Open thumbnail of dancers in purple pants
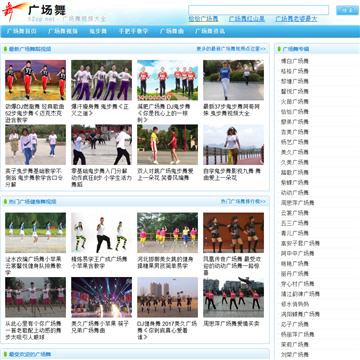The height and width of the screenshot is (360, 360). point(101,80)
